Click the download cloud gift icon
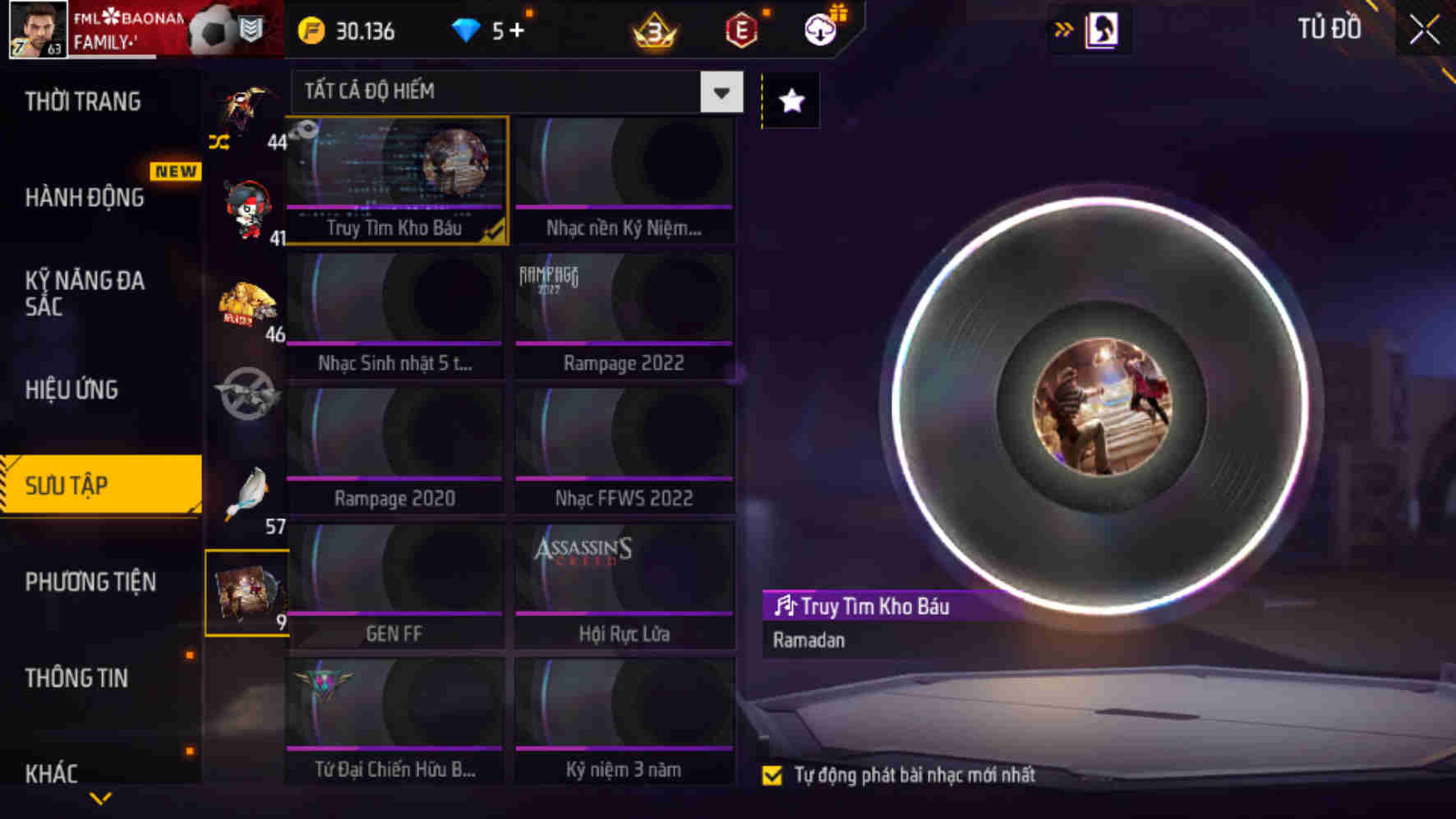 (x=820, y=30)
